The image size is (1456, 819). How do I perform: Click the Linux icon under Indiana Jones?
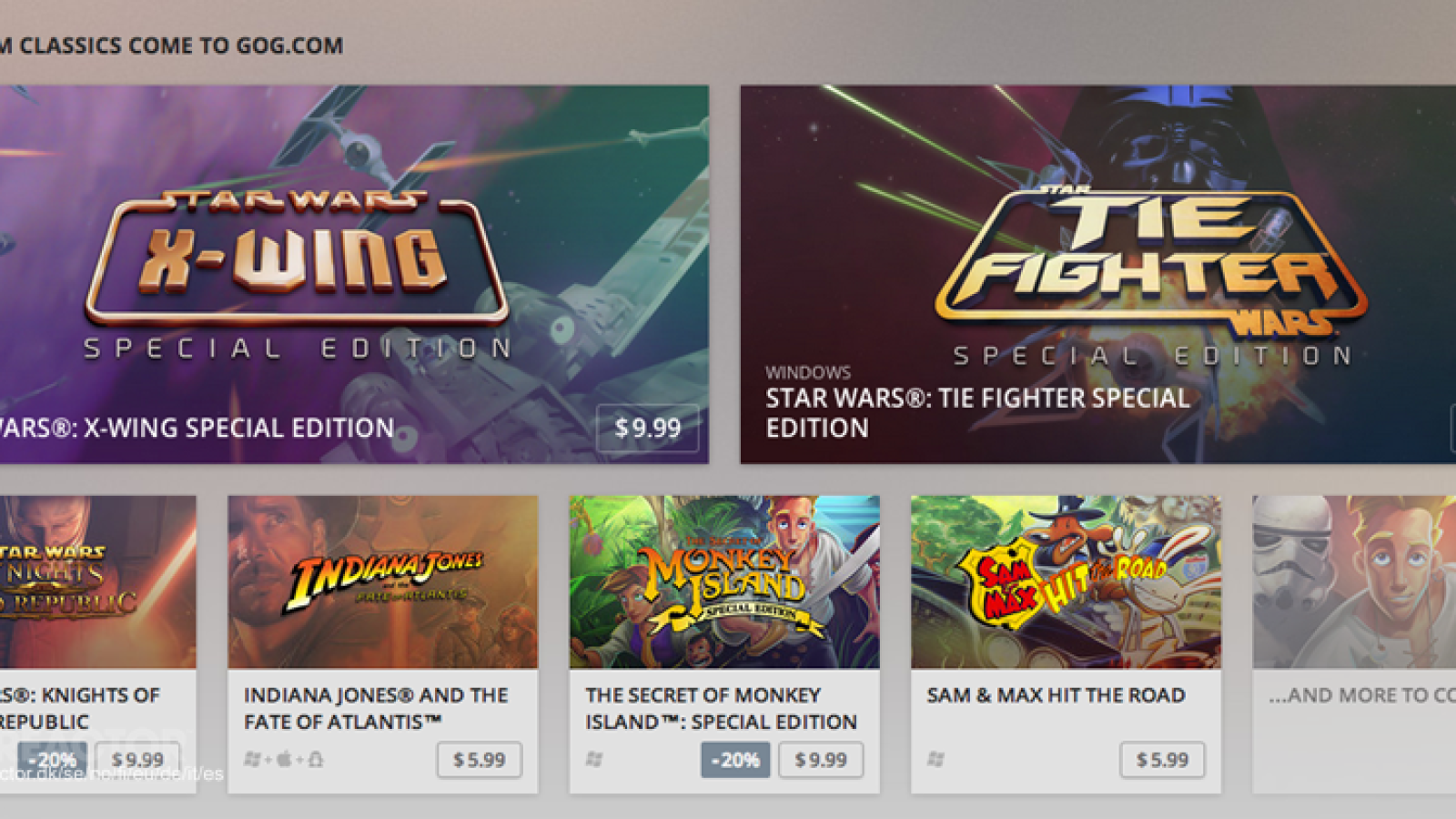point(316,759)
